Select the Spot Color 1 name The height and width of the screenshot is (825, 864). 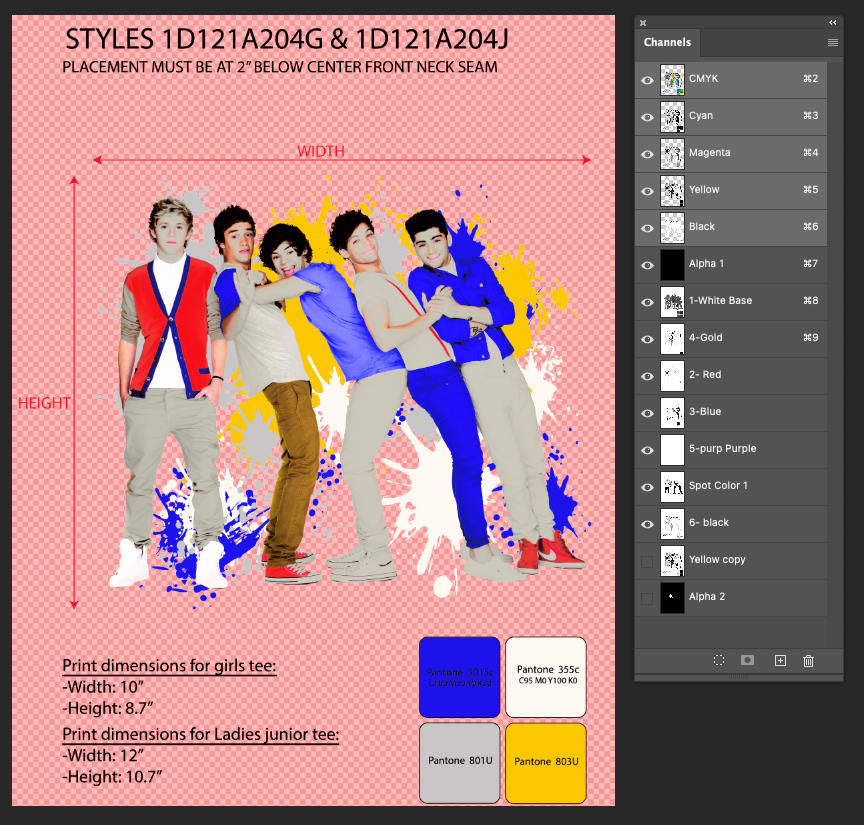(x=718, y=486)
